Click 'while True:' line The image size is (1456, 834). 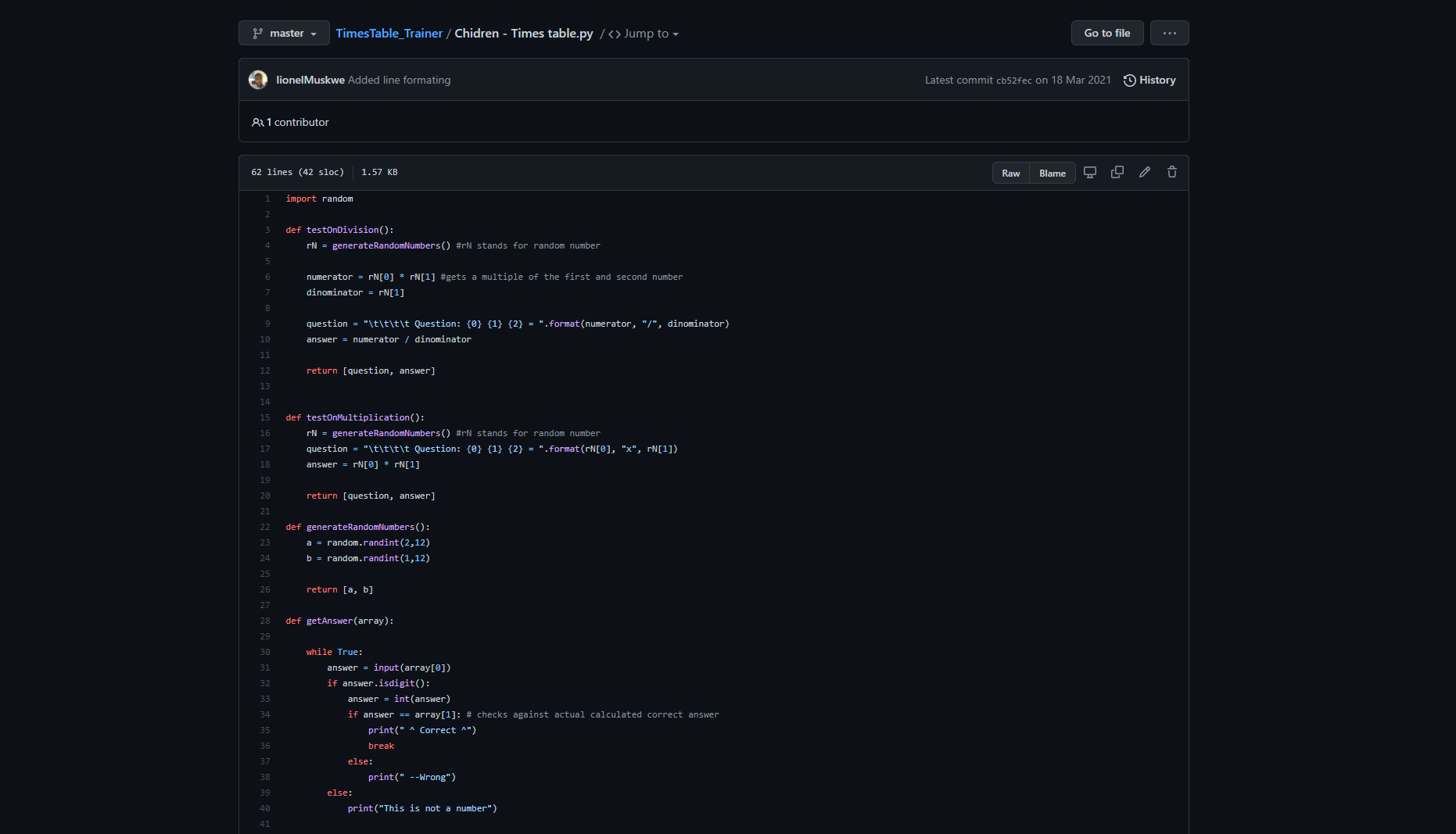(x=335, y=652)
